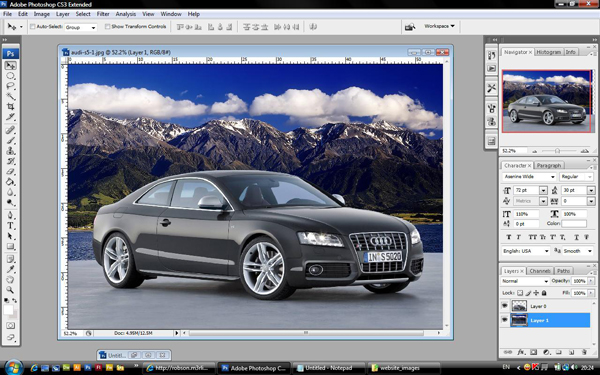
Task: Click the Navigator zoom slider handle
Action: point(558,151)
